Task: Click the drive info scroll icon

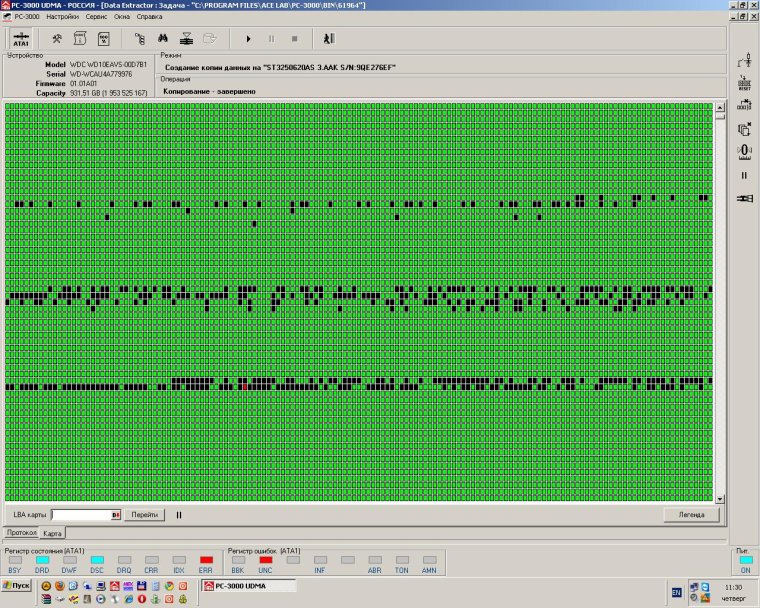Action: 80,39
